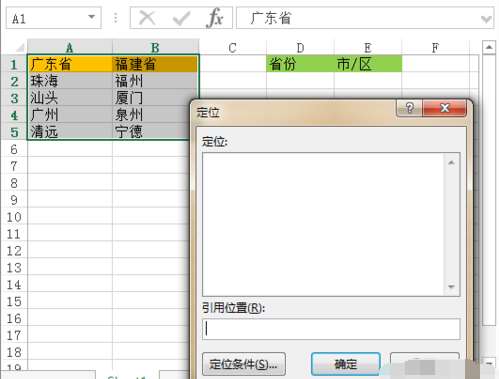Open the Name Box dropdown arrow

click(x=91, y=17)
